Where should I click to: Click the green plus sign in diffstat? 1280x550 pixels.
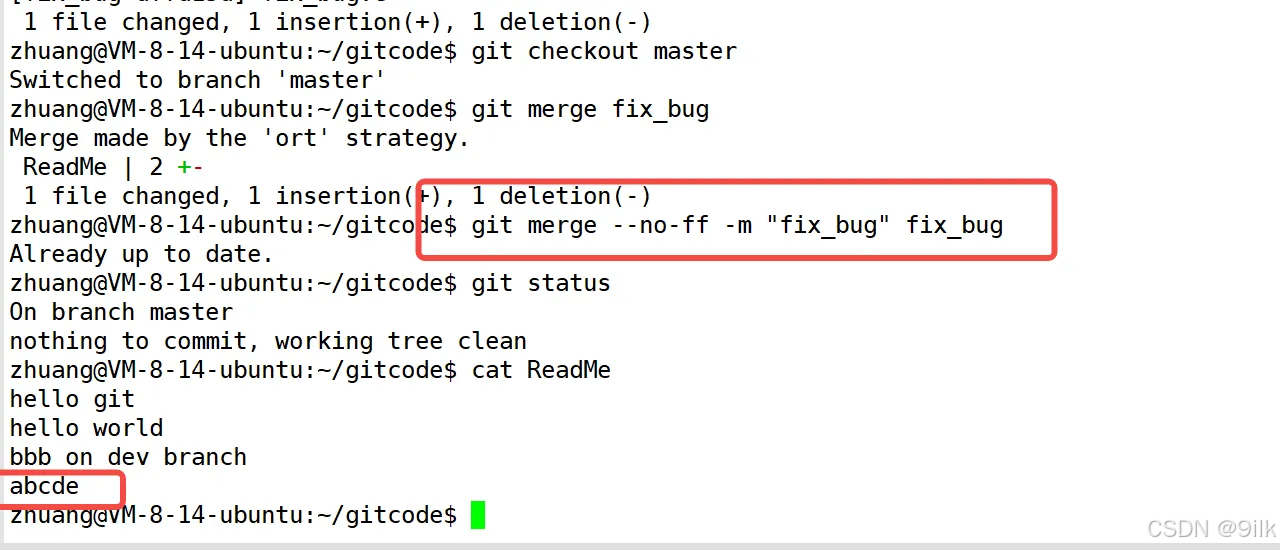pyautogui.click(x=183, y=167)
